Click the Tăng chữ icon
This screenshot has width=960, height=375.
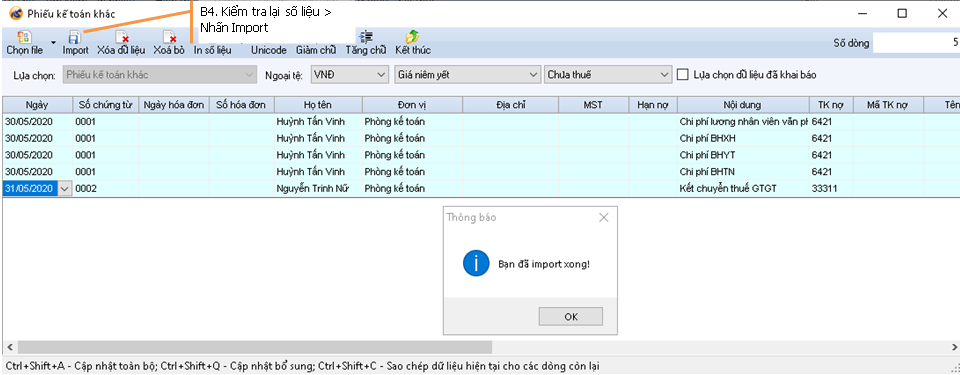[366, 37]
